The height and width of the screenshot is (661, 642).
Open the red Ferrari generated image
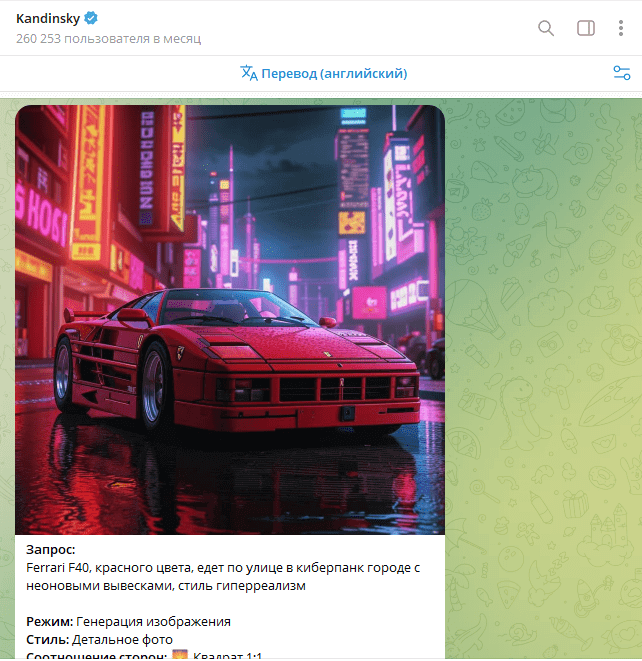230,320
